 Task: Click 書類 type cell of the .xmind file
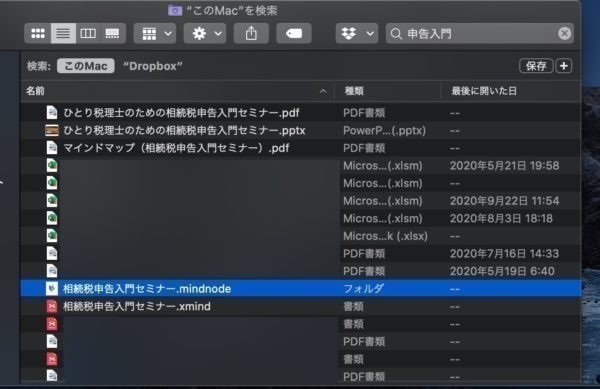click(x=353, y=306)
